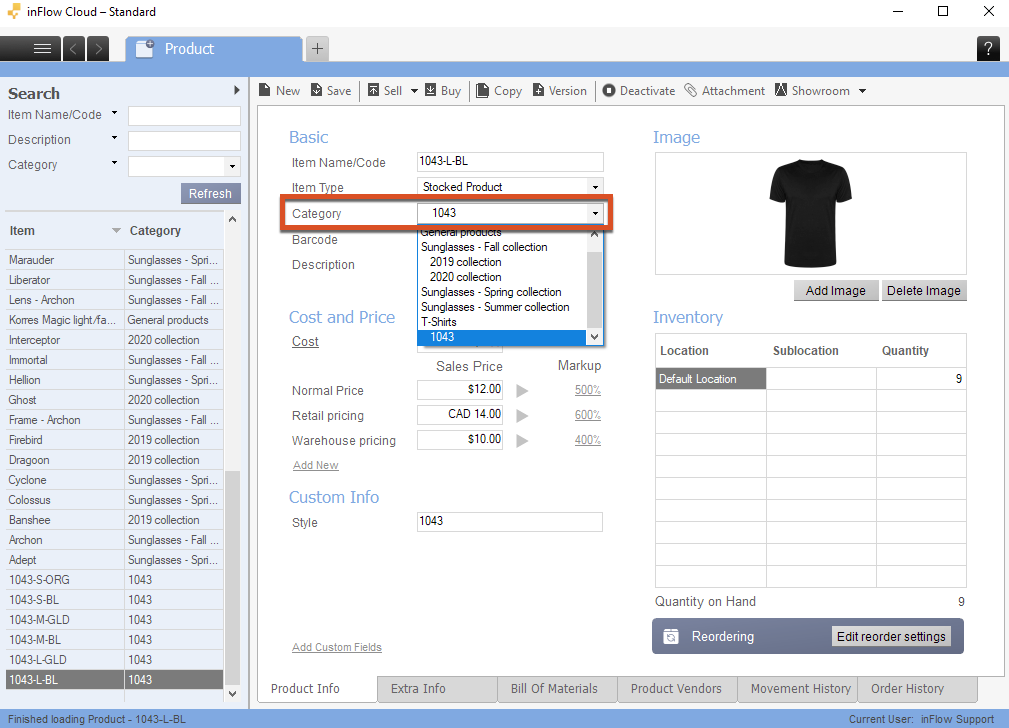
Task: Click the New product toolbar icon
Action: [265, 91]
